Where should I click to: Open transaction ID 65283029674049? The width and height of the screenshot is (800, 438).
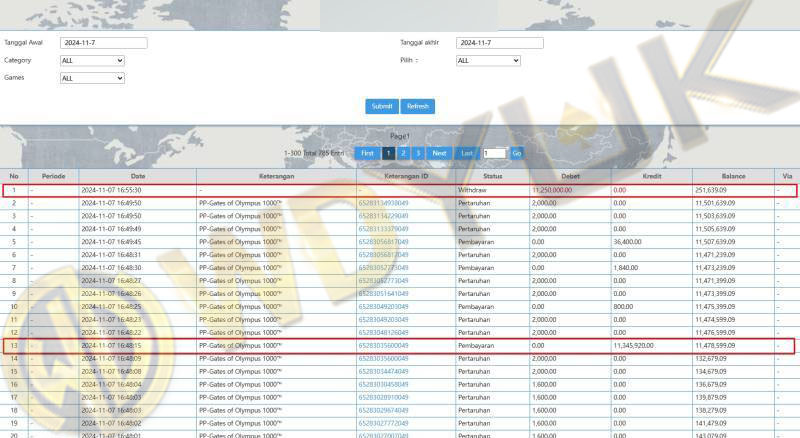[383, 410]
